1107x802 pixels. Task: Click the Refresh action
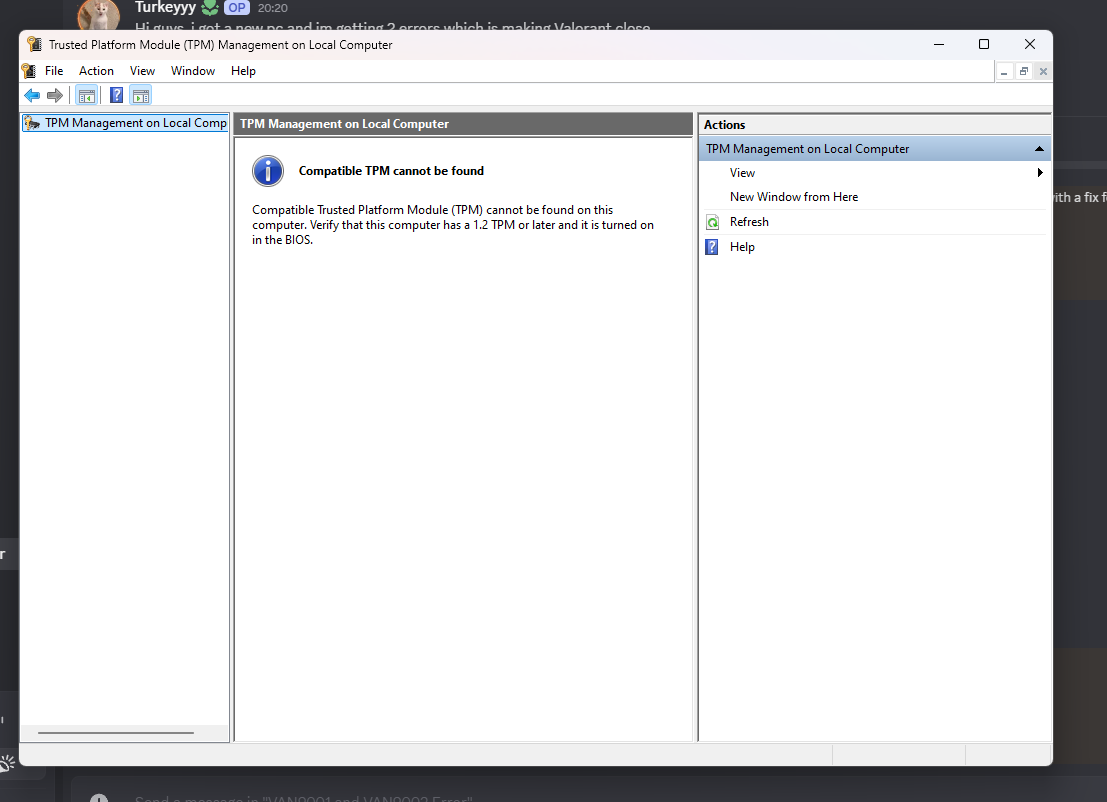click(749, 222)
